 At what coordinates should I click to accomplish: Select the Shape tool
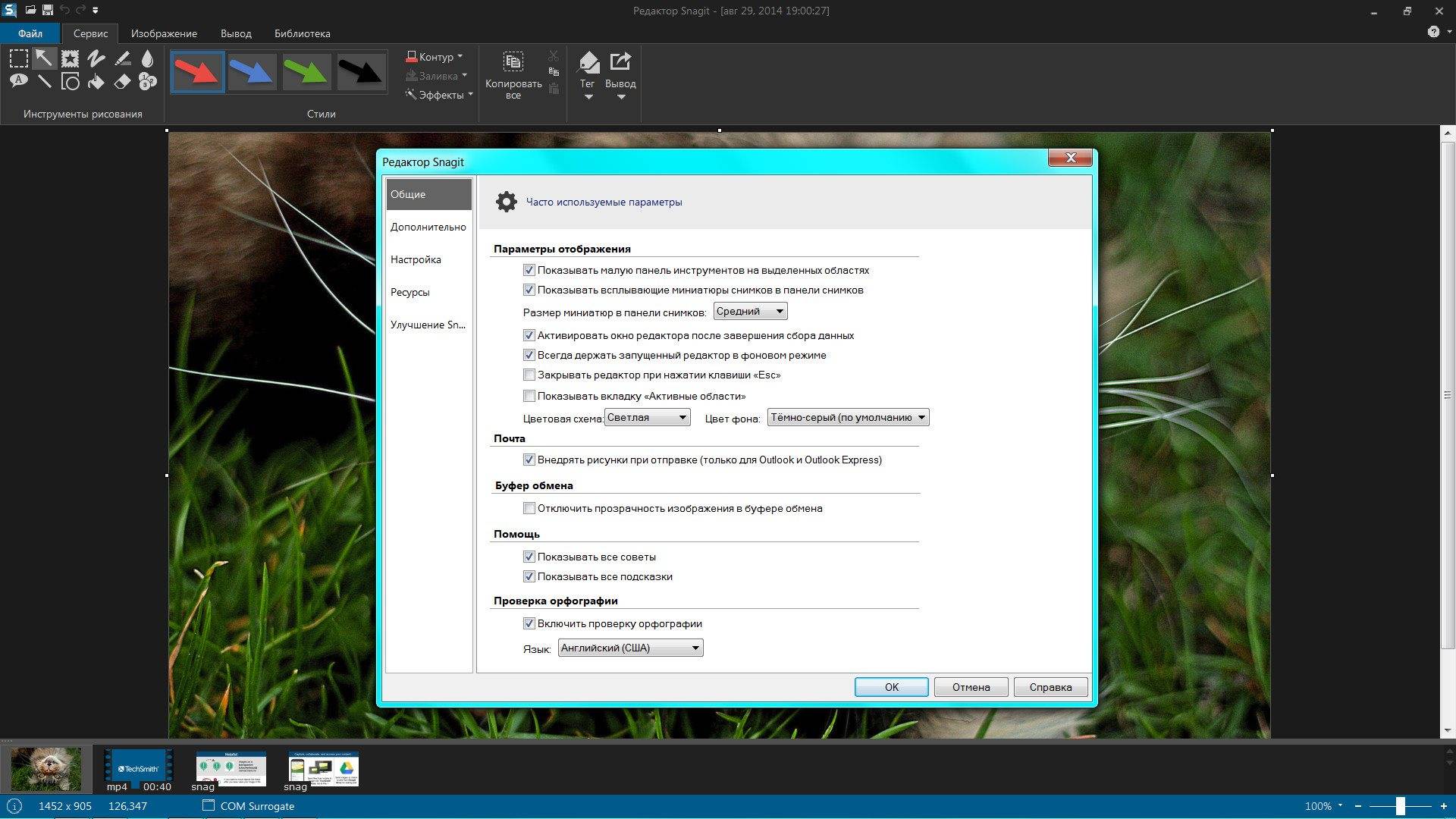tap(70, 81)
